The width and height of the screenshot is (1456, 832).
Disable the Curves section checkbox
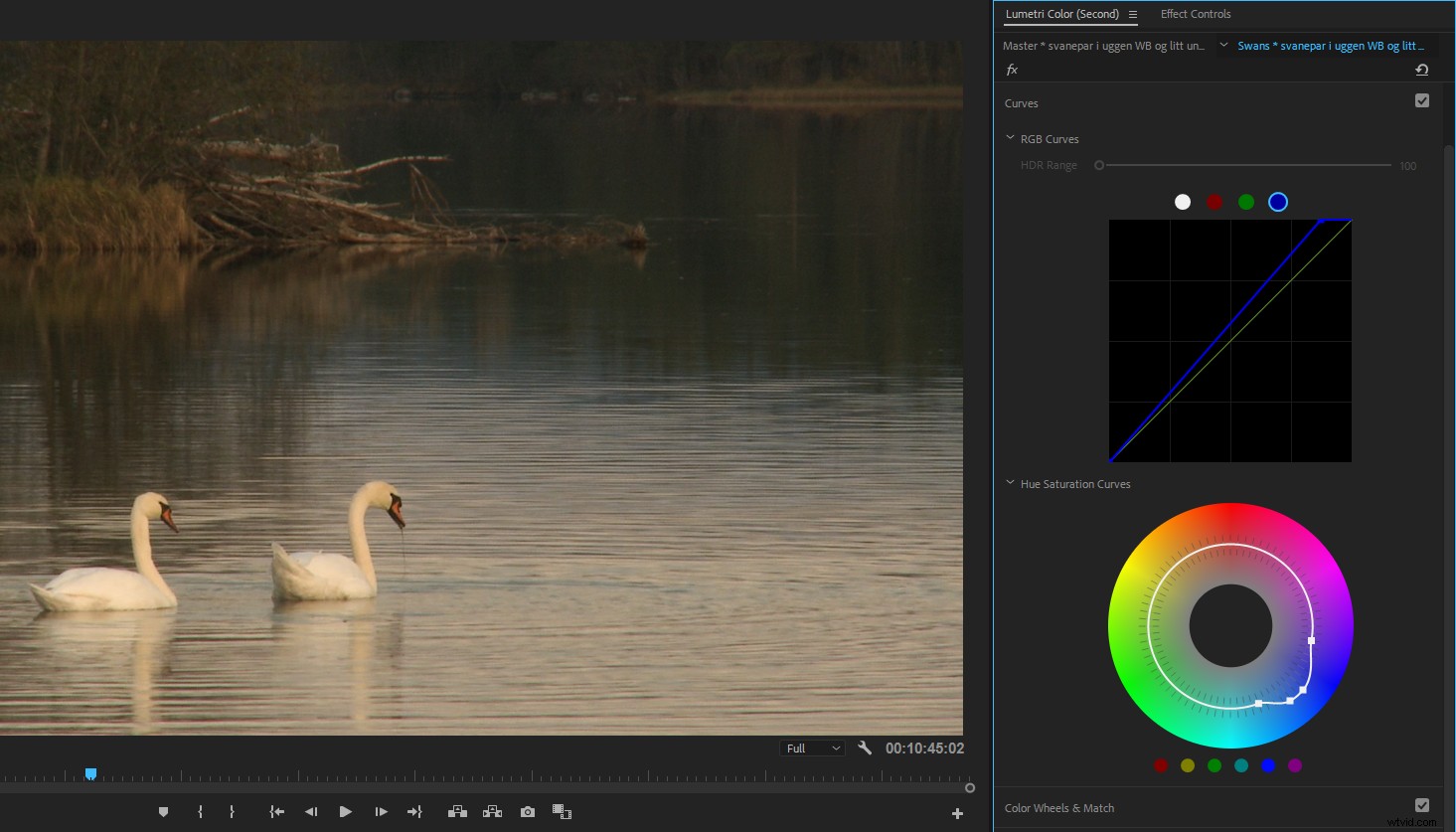point(1422,100)
